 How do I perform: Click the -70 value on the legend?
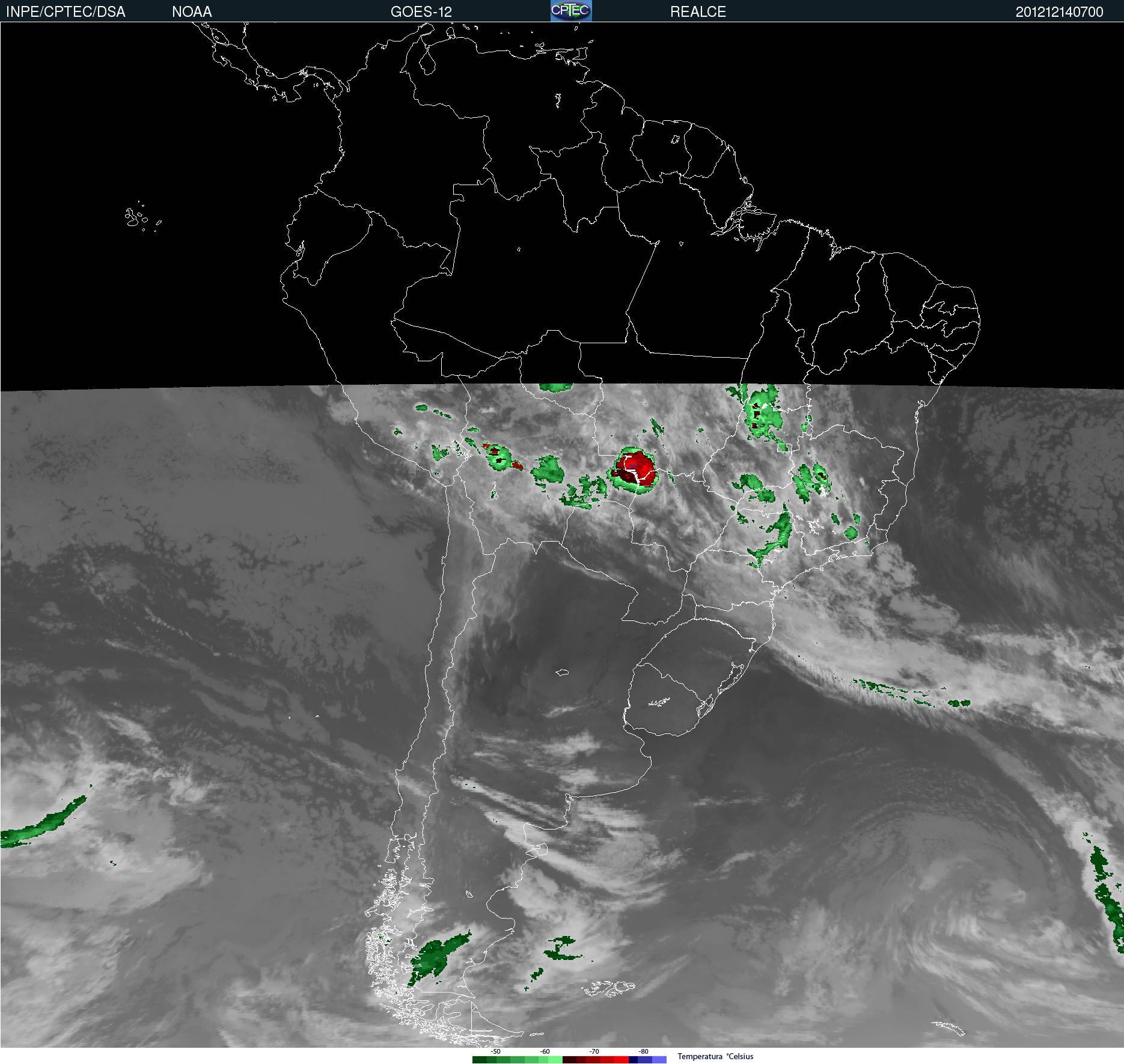click(594, 1051)
